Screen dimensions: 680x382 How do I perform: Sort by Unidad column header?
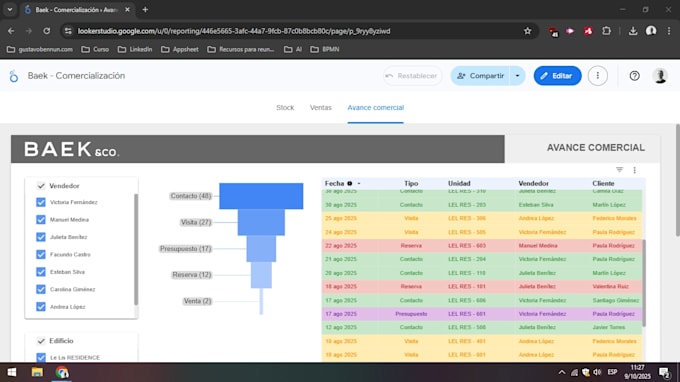[x=459, y=183]
